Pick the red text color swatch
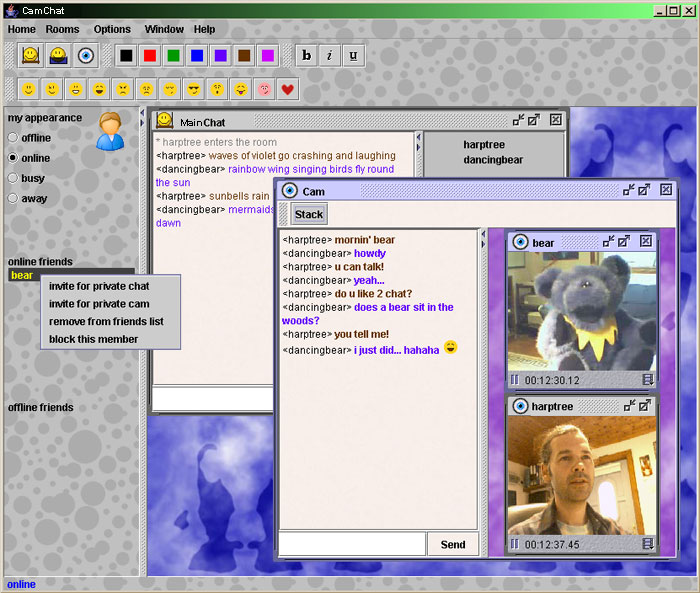 tap(150, 55)
